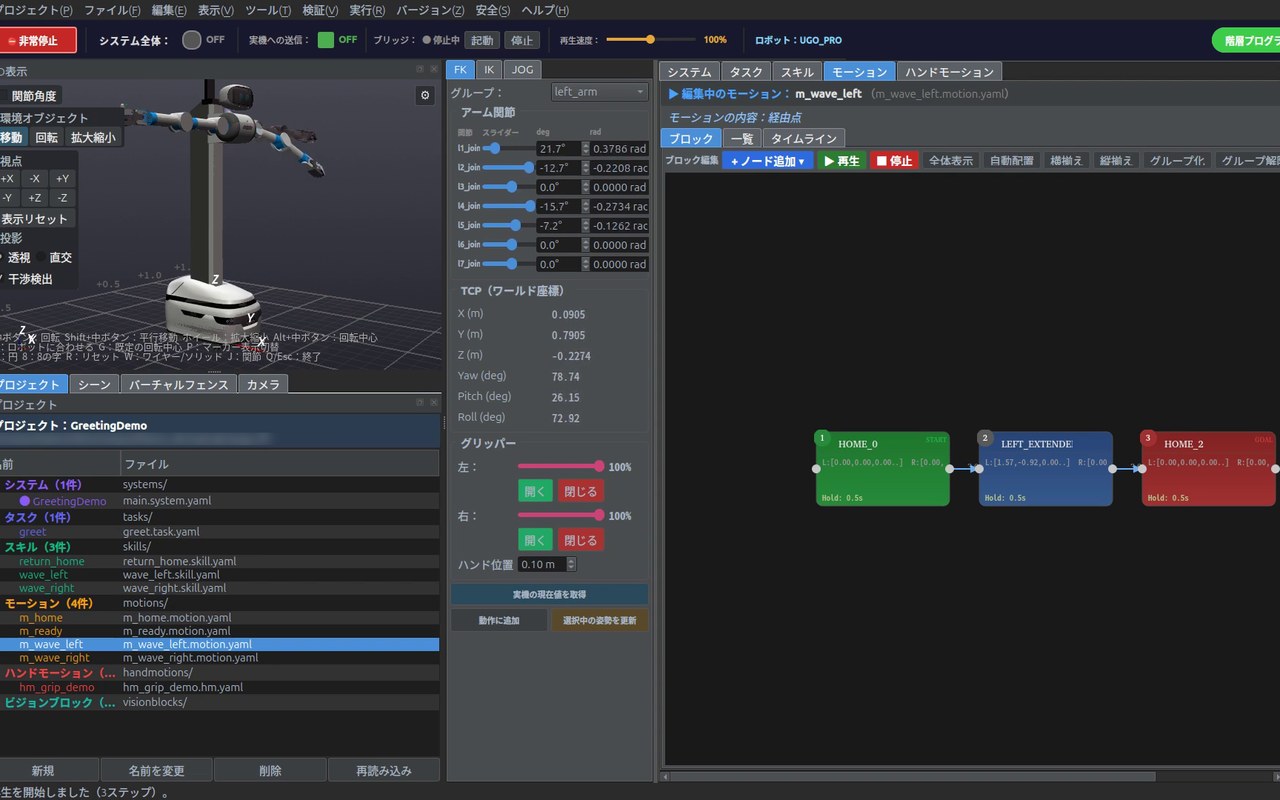
Task: Adjust the 再生速度 playback speed slider
Action: tap(650, 40)
